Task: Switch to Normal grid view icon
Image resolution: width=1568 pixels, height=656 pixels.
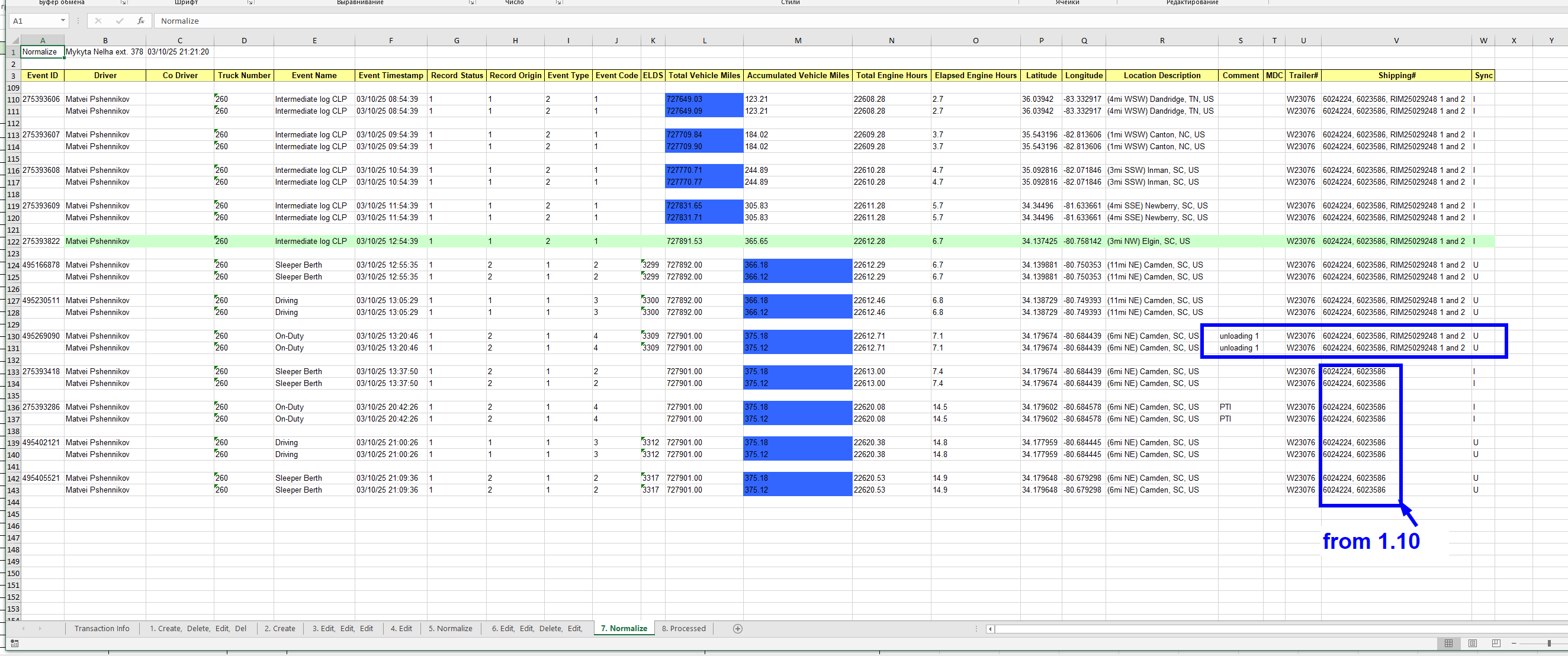Action: (x=1449, y=643)
